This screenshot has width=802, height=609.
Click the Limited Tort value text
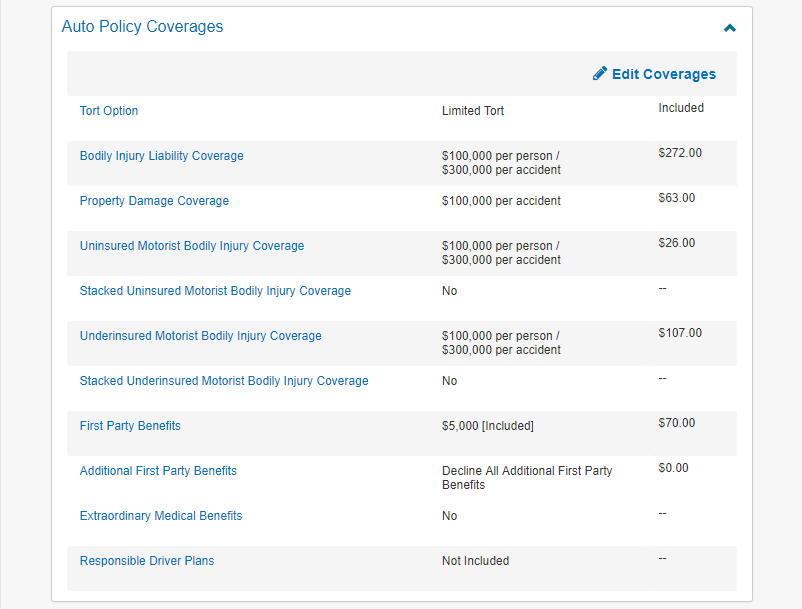473,111
